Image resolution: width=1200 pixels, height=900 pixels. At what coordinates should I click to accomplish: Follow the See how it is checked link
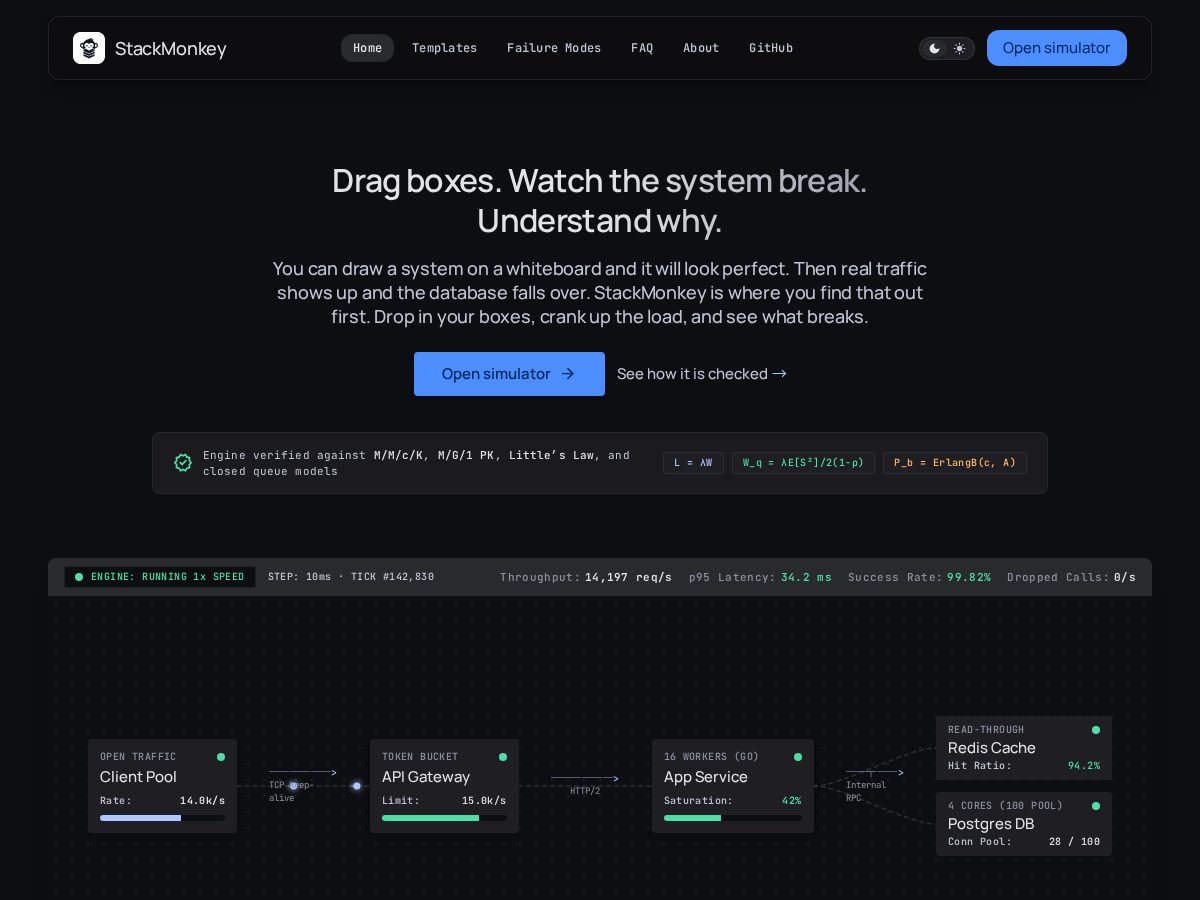(702, 374)
